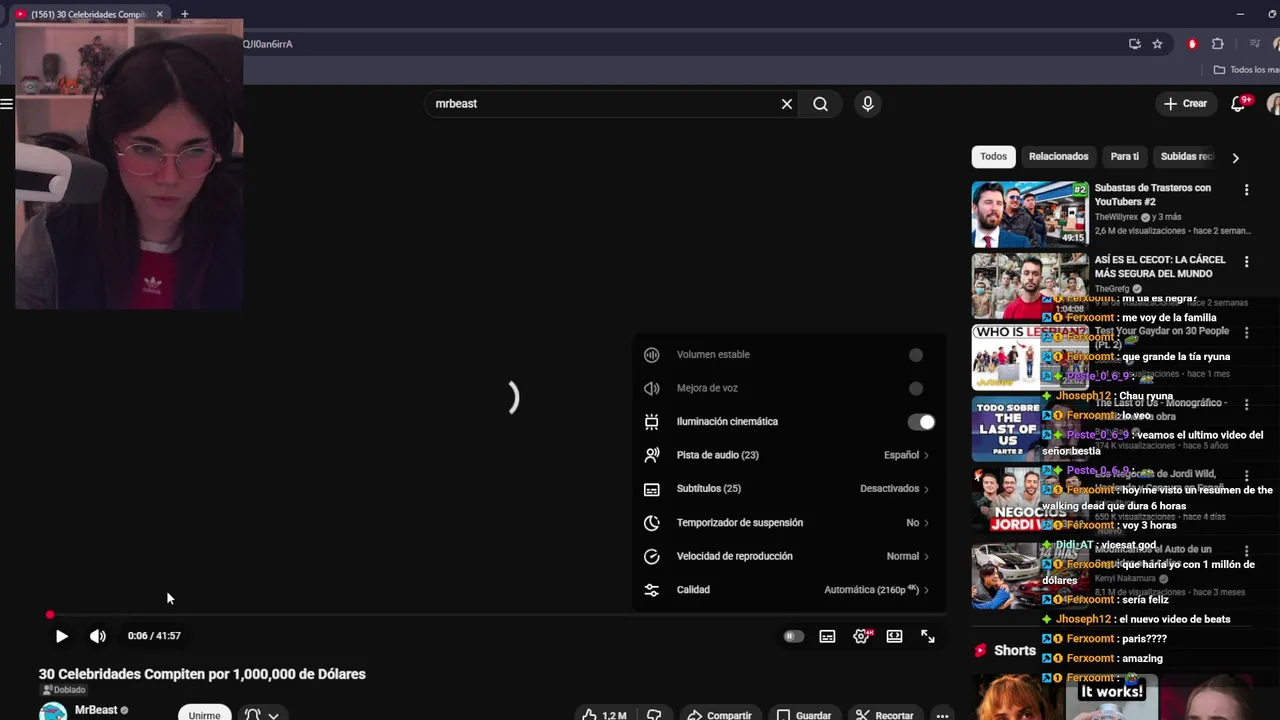Screen dimensions: 1280x720
Task: Enter fullscreen mode
Action: click(928, 636)
